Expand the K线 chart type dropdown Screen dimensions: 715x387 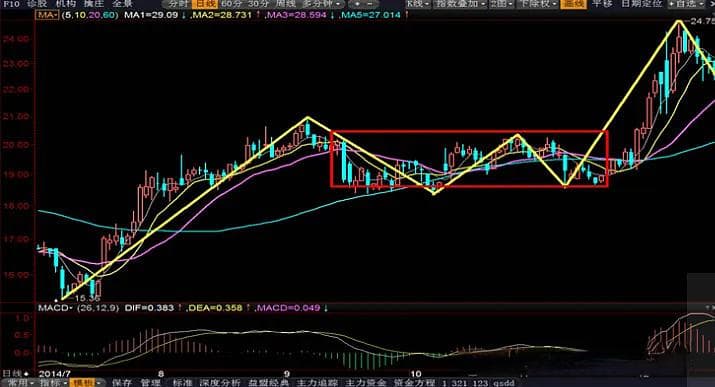pyautogui.click(x=418, y=4)
